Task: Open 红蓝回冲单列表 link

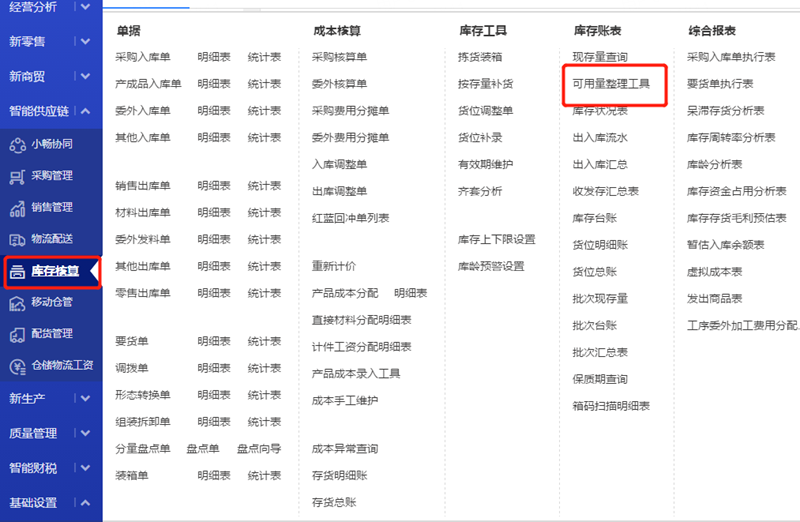Action: pos(351,218)
